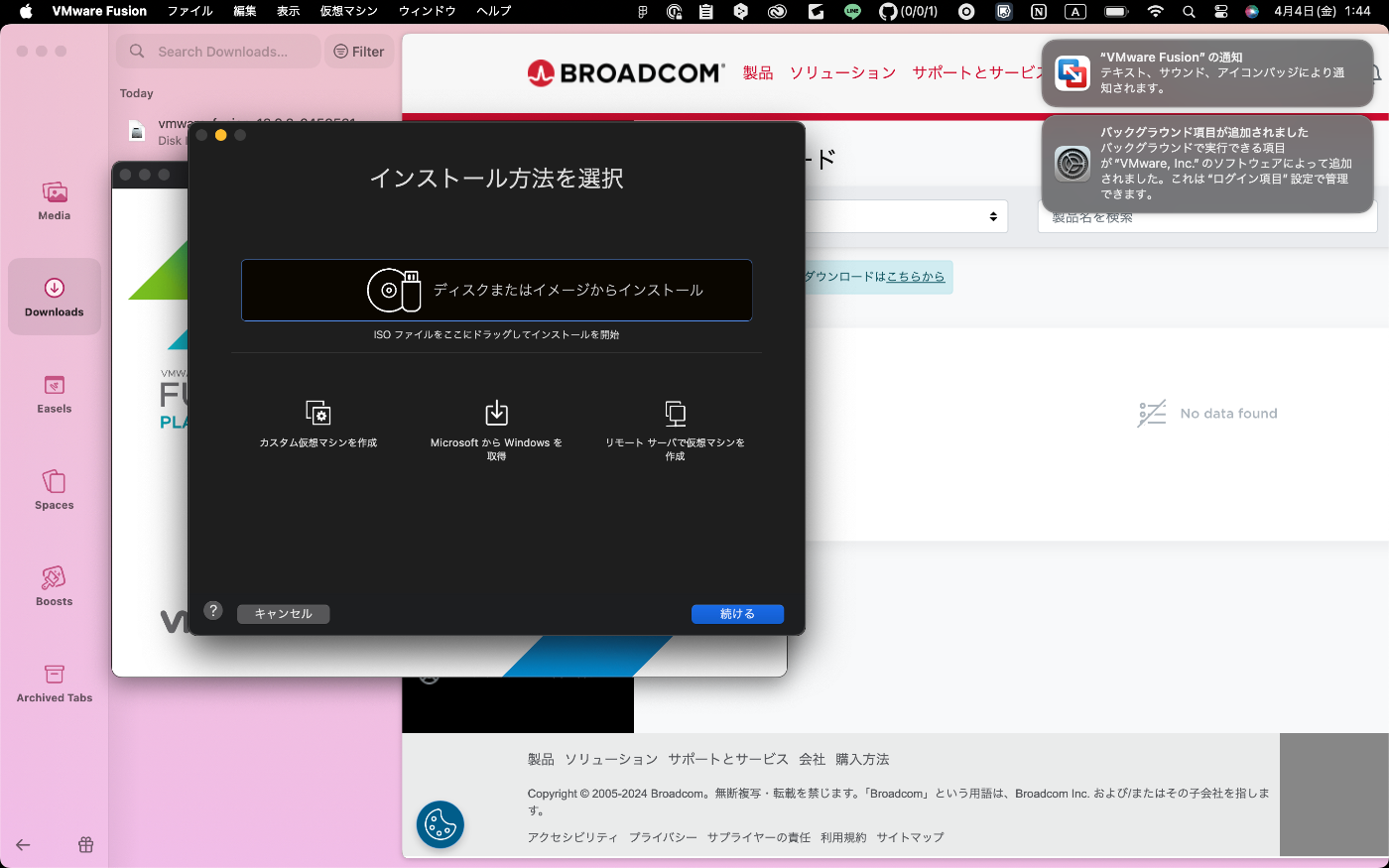The height and width of the screenshot is (868, 1389).
Task: Open the input source A menu
Action: [x=1075, y=11]
